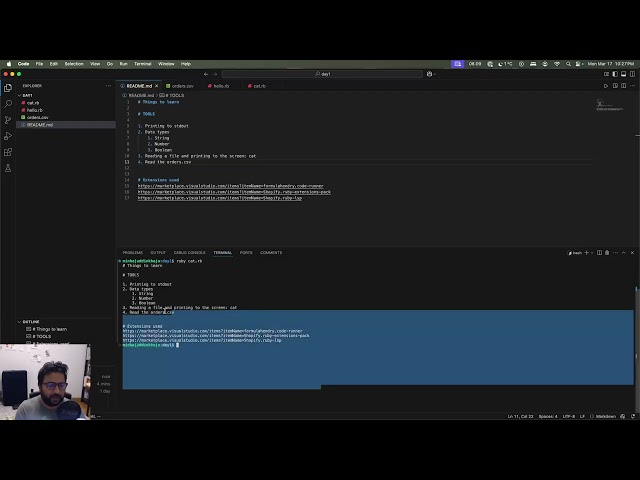
Task: Open the Go menu
Action: (x=110, y=64)
